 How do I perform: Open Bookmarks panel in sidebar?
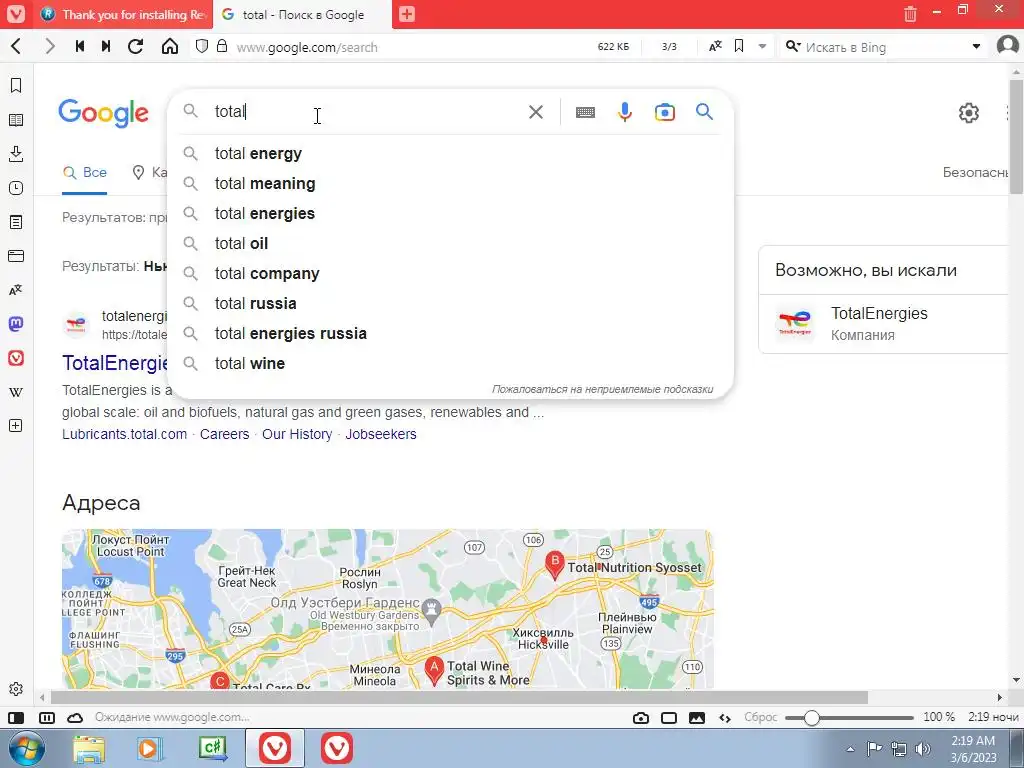tap(16, 86)
